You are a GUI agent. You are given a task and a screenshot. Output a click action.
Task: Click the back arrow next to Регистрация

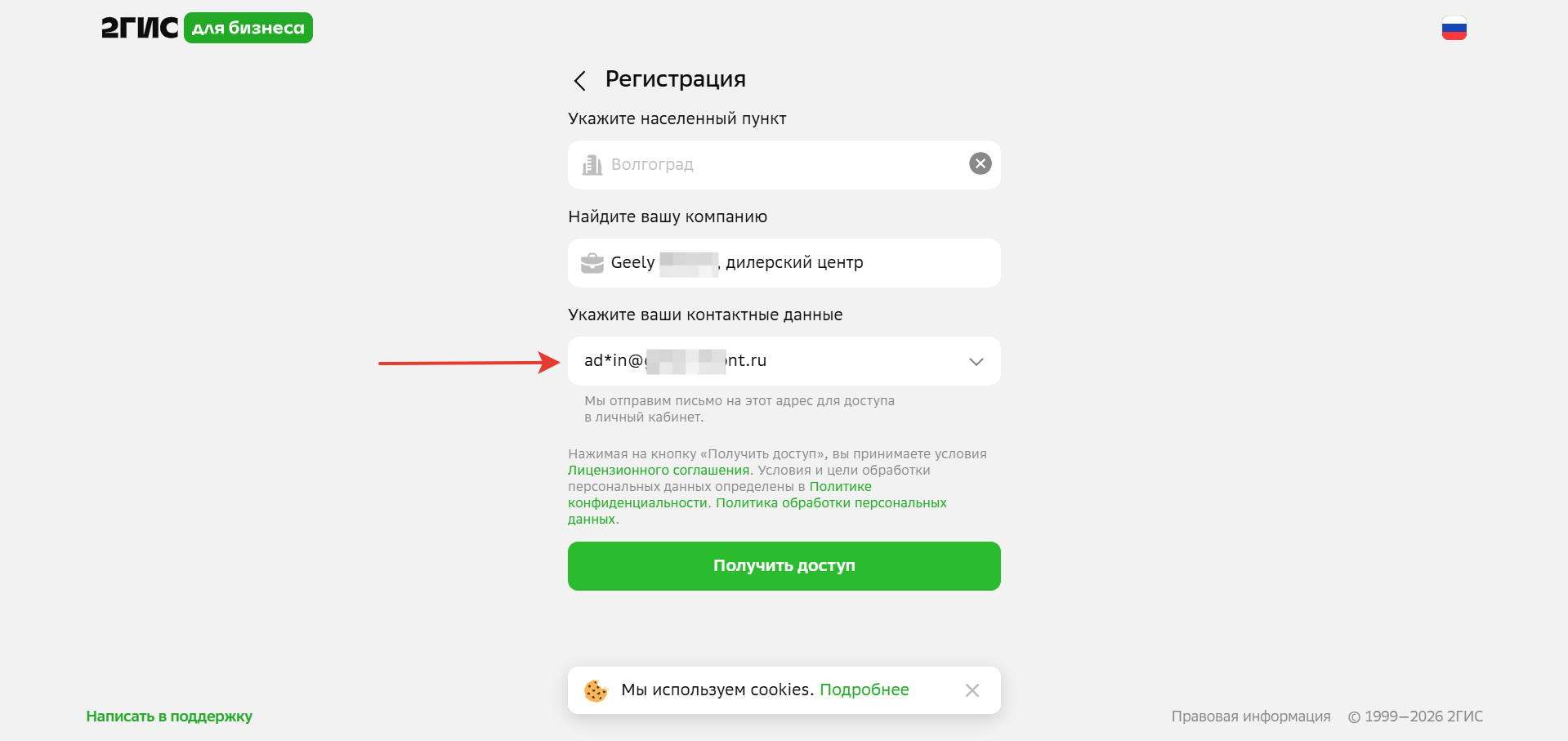pos(579,80)
